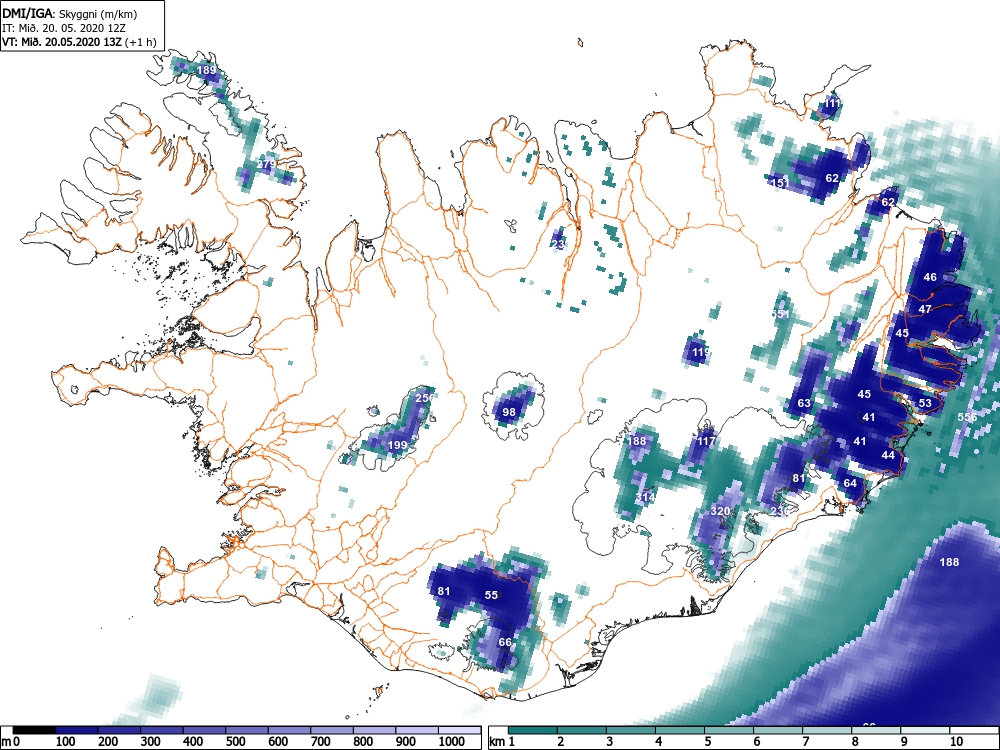1000x750 pixels.
Task: Click the 314 value on the glacier
Action: [x=645, y=497]
